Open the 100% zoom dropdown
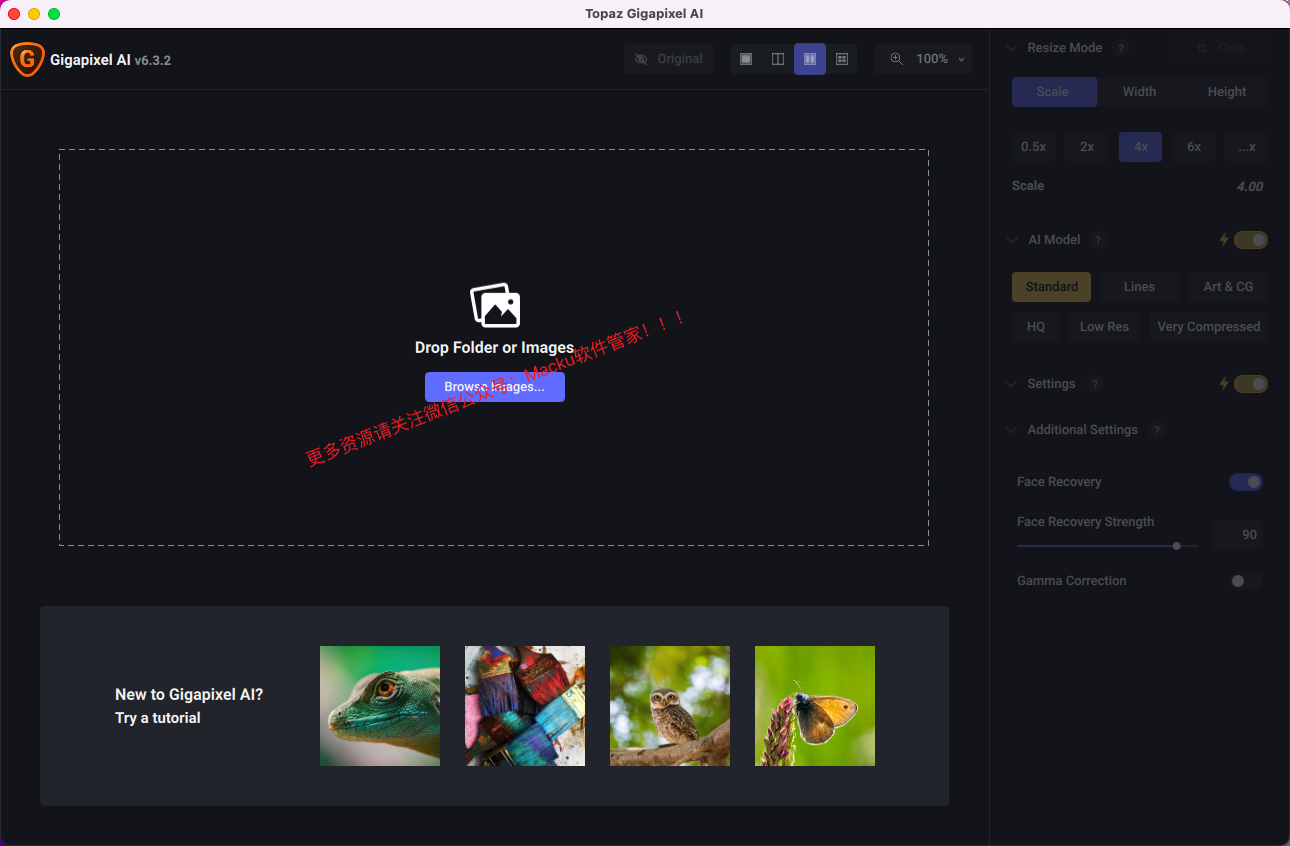The height and width of the screenshot is (846, 1290). tap(923, 59)
